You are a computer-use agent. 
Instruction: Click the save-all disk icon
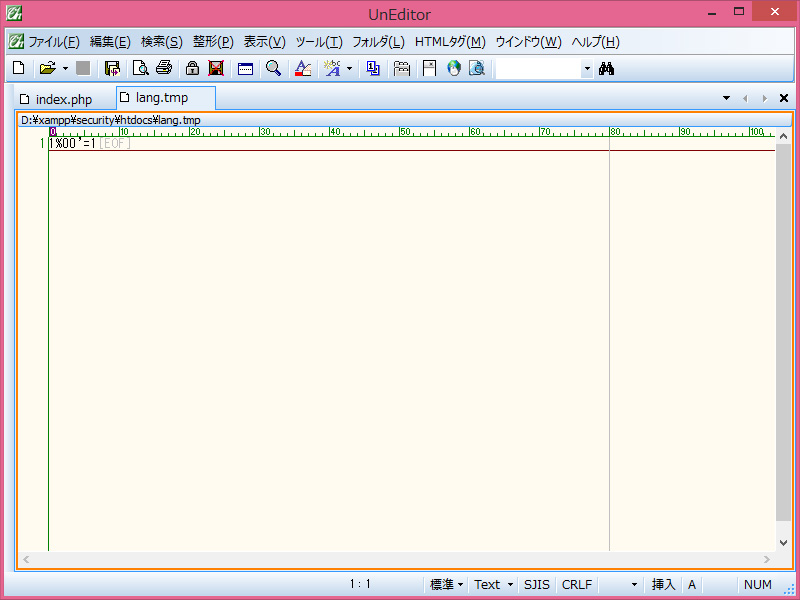click(x=112, y=68)
